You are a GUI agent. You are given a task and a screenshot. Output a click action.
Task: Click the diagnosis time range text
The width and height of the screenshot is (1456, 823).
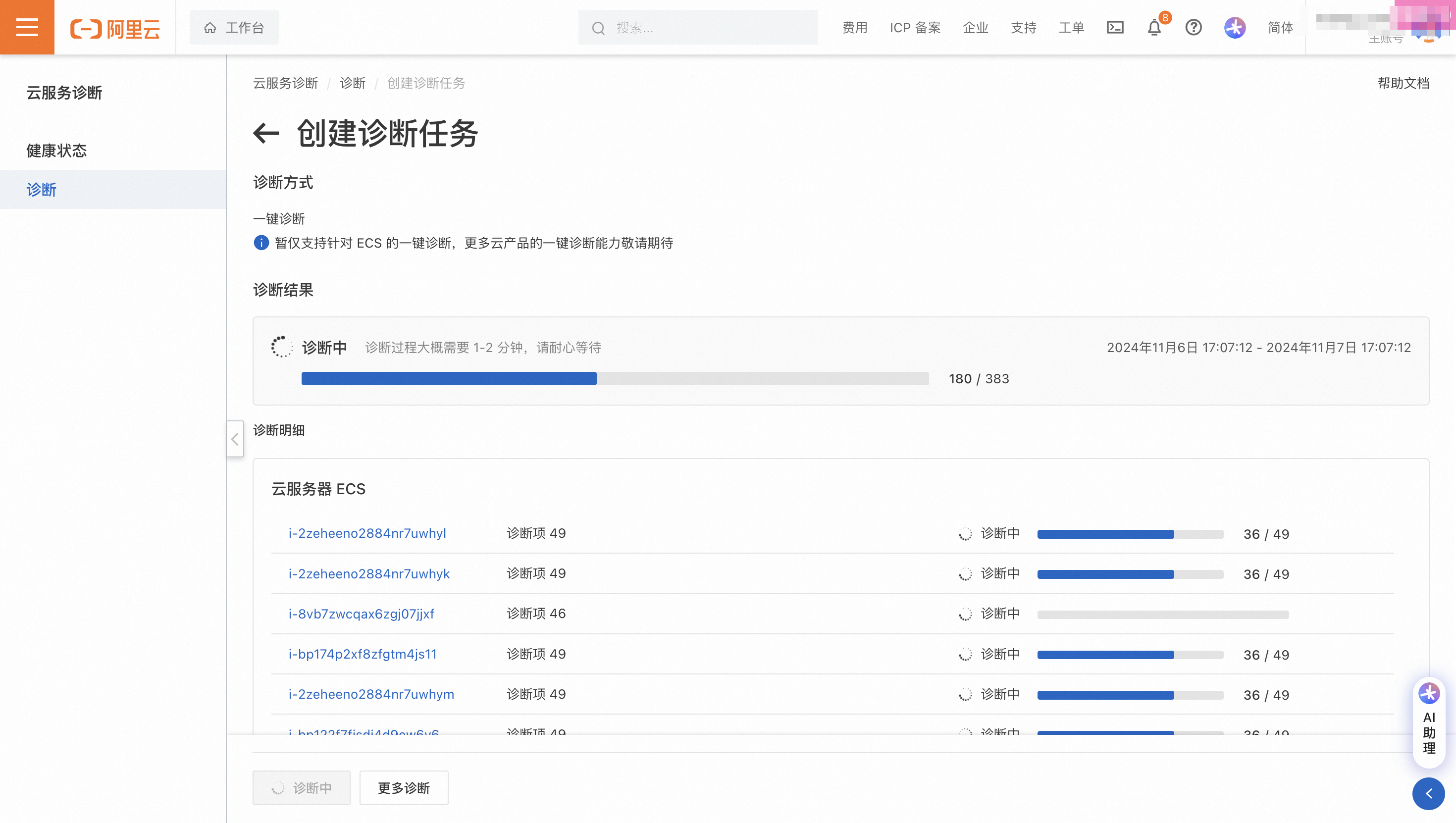pos(1259,347)
